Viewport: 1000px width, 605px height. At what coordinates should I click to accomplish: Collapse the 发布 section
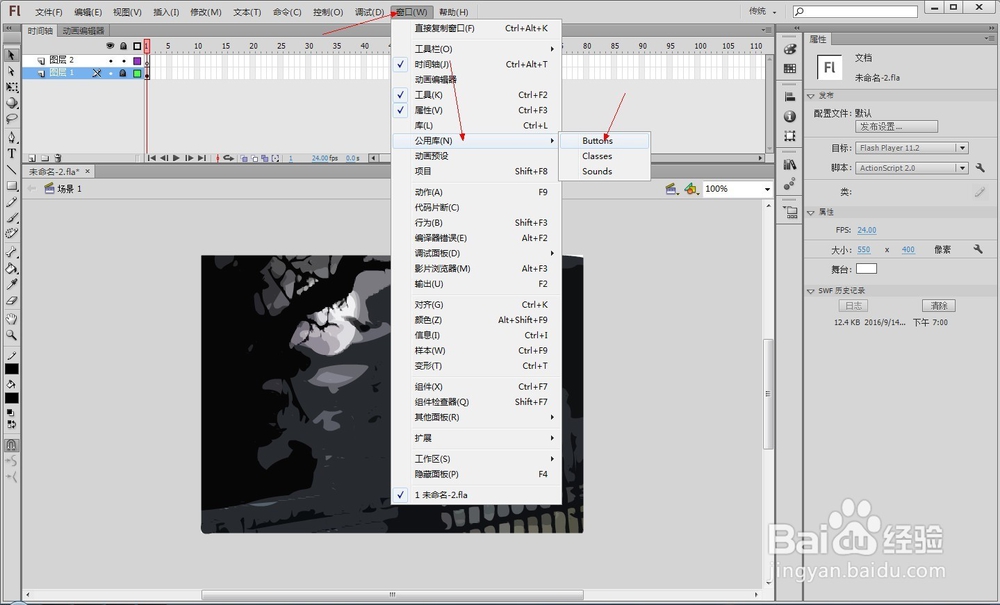point(811,96)
